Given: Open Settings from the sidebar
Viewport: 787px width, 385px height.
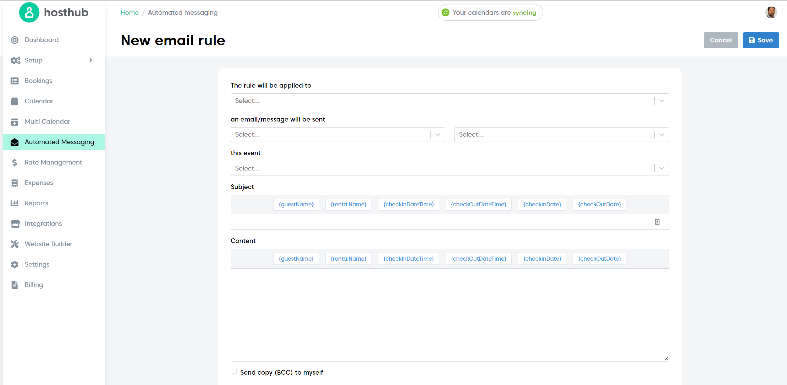Looking at the screenshot, I should (x=37, y=265).
